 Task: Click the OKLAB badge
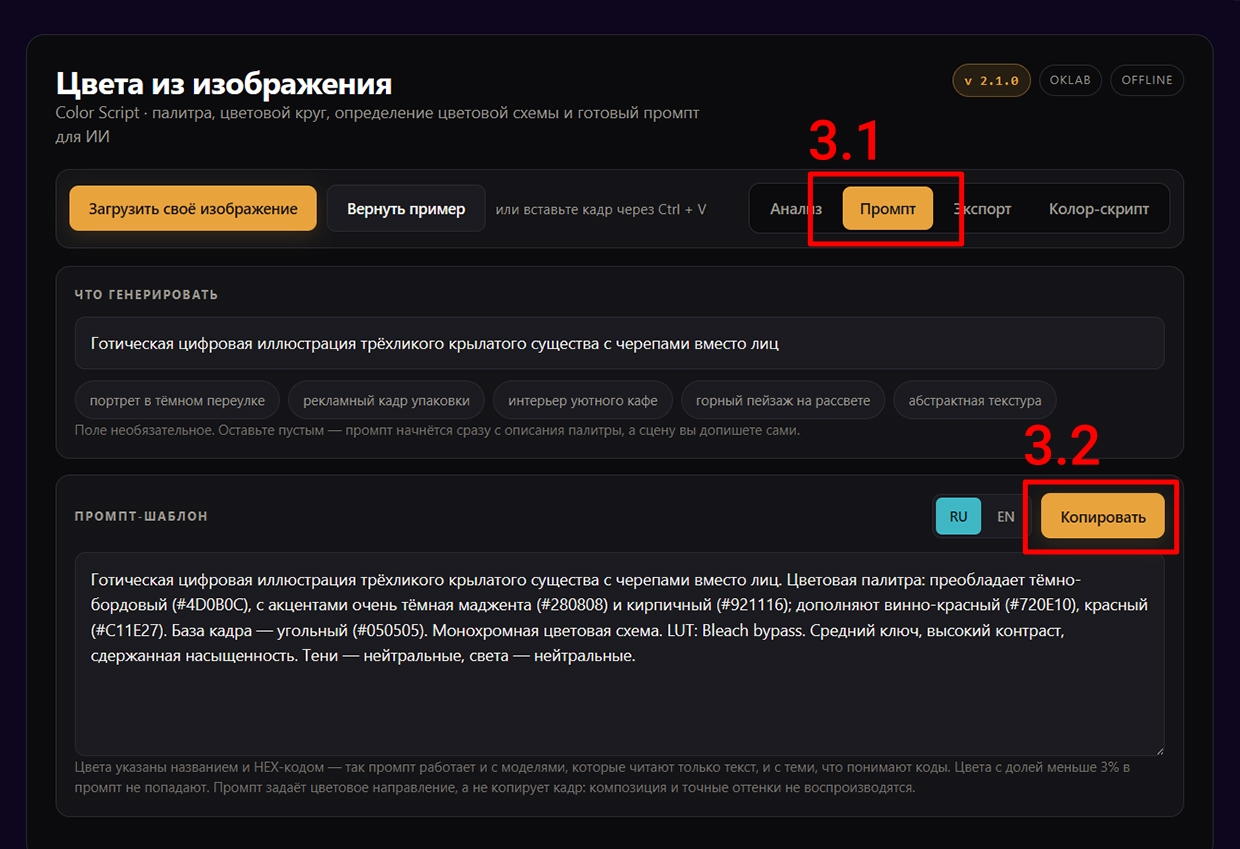pyautogui.click(x=1071, y=80)
